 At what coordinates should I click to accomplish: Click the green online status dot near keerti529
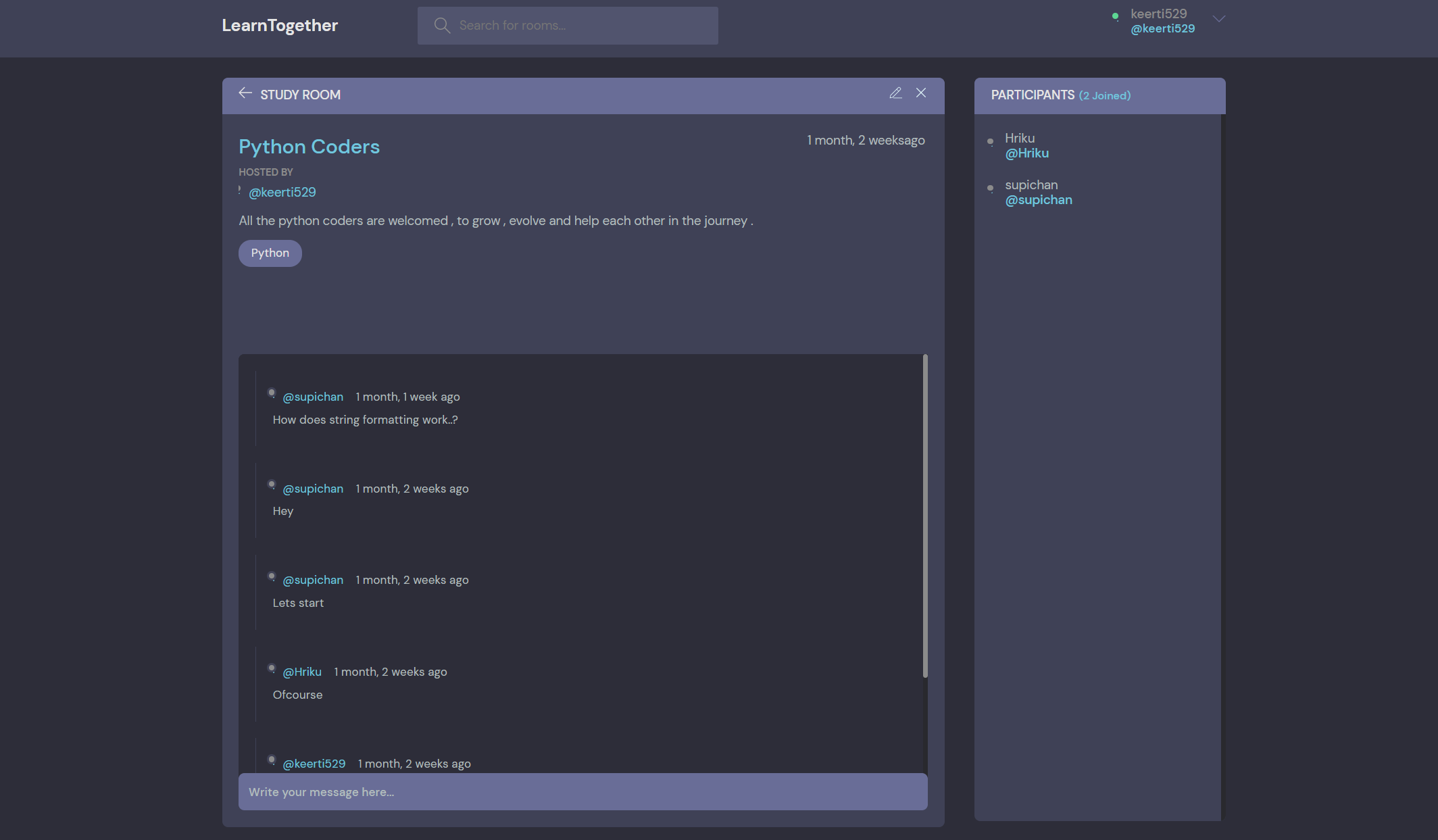pos(1115,17)
